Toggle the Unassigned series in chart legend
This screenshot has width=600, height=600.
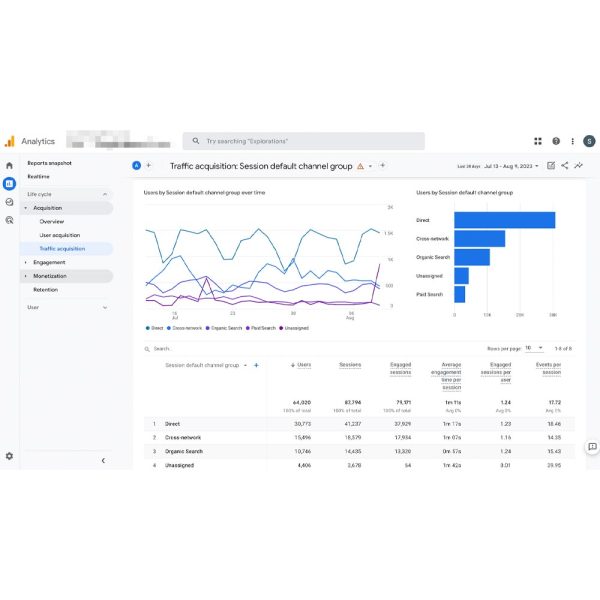[294, 328]
